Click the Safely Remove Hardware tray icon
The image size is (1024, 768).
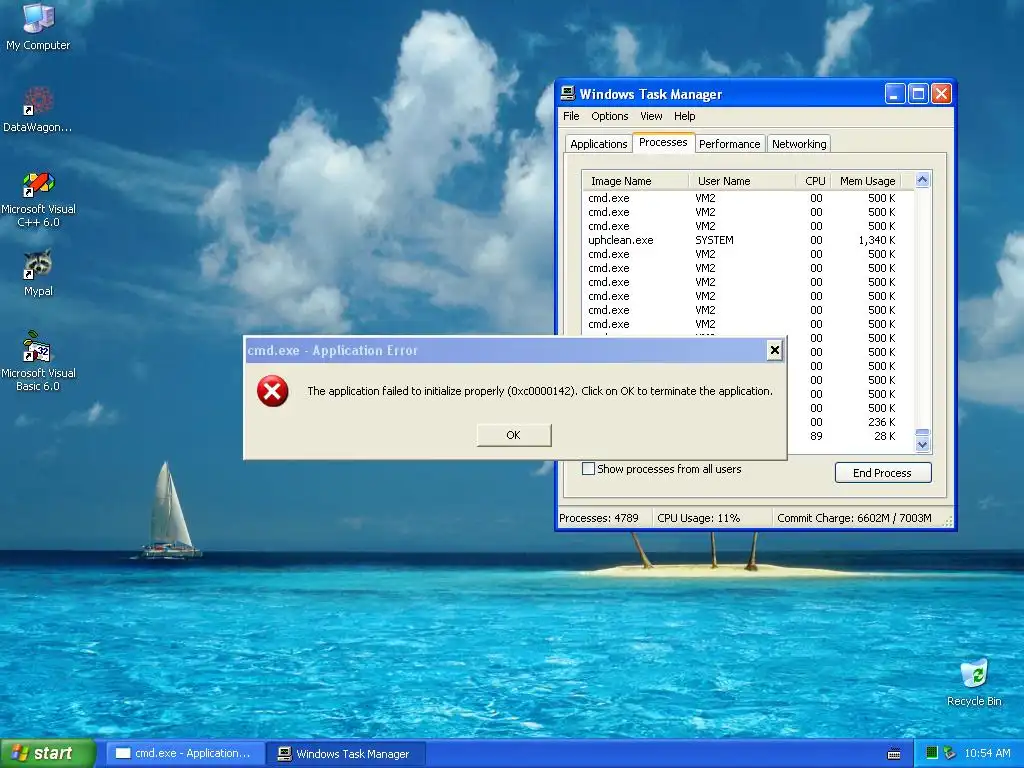(x=949, y=753)
